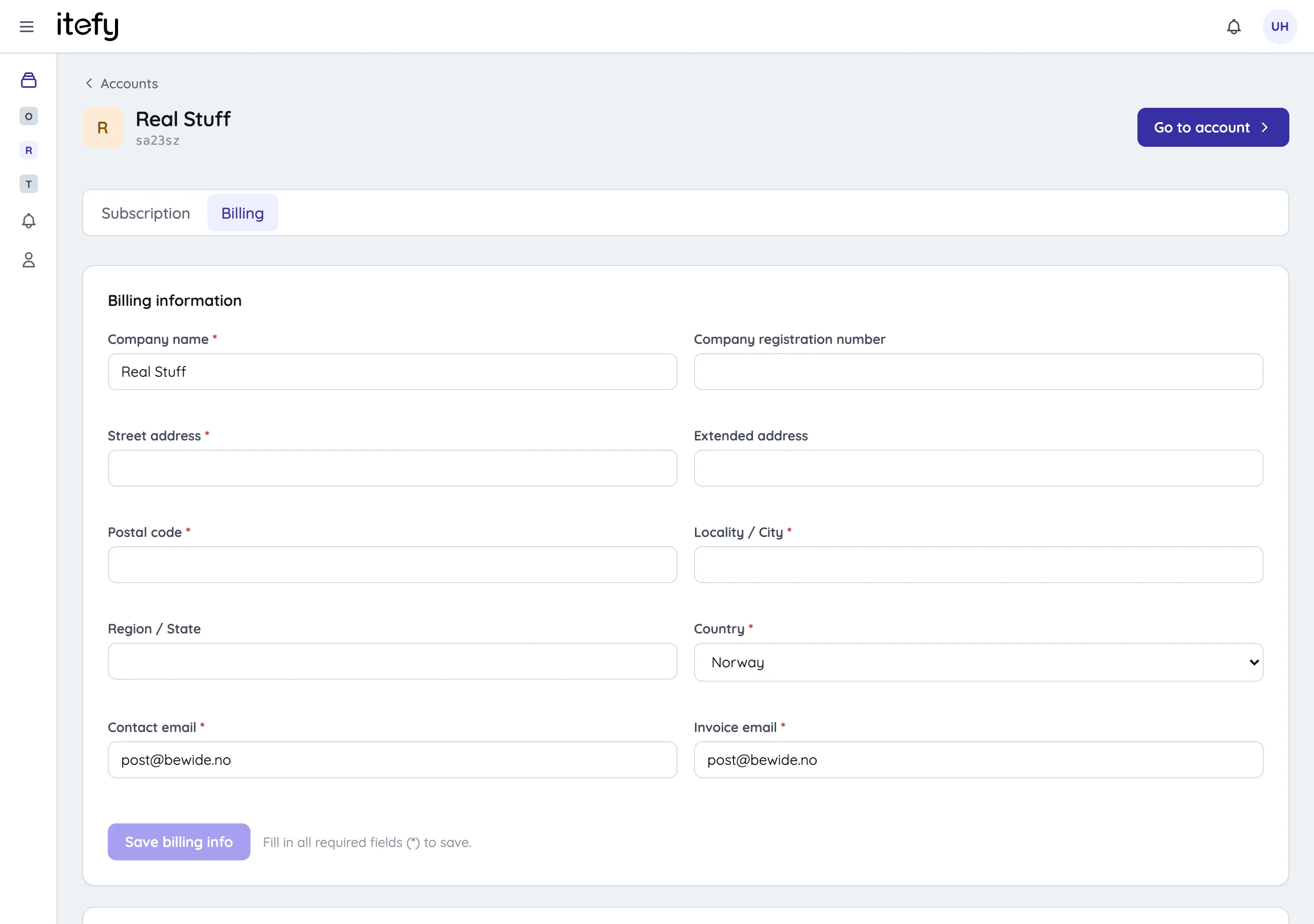Click the 'Billing information' heading
Image resolution: width=1314 pixels, height=924 pixels.
click(175, 301)
